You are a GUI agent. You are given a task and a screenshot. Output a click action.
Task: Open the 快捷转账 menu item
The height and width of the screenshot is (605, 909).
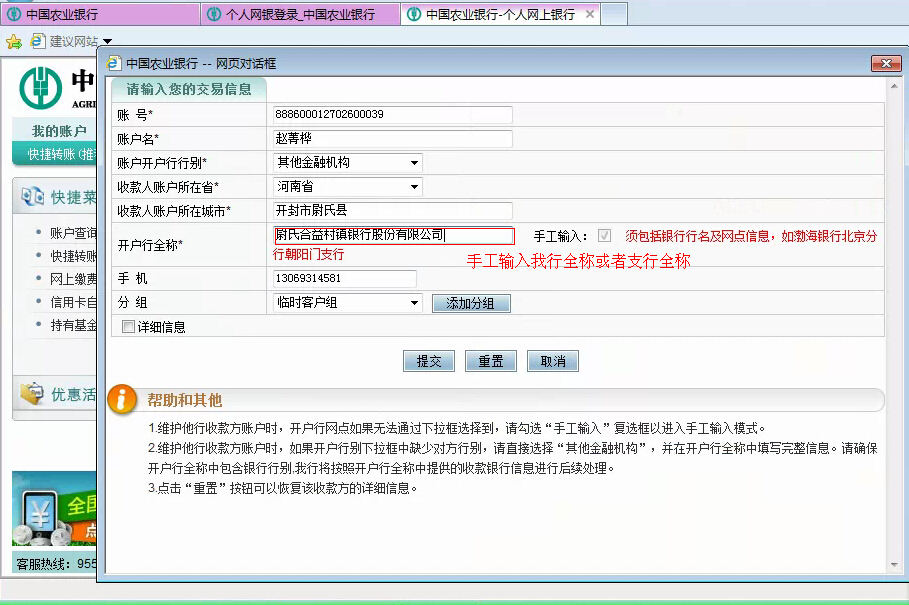coord(56,154)
